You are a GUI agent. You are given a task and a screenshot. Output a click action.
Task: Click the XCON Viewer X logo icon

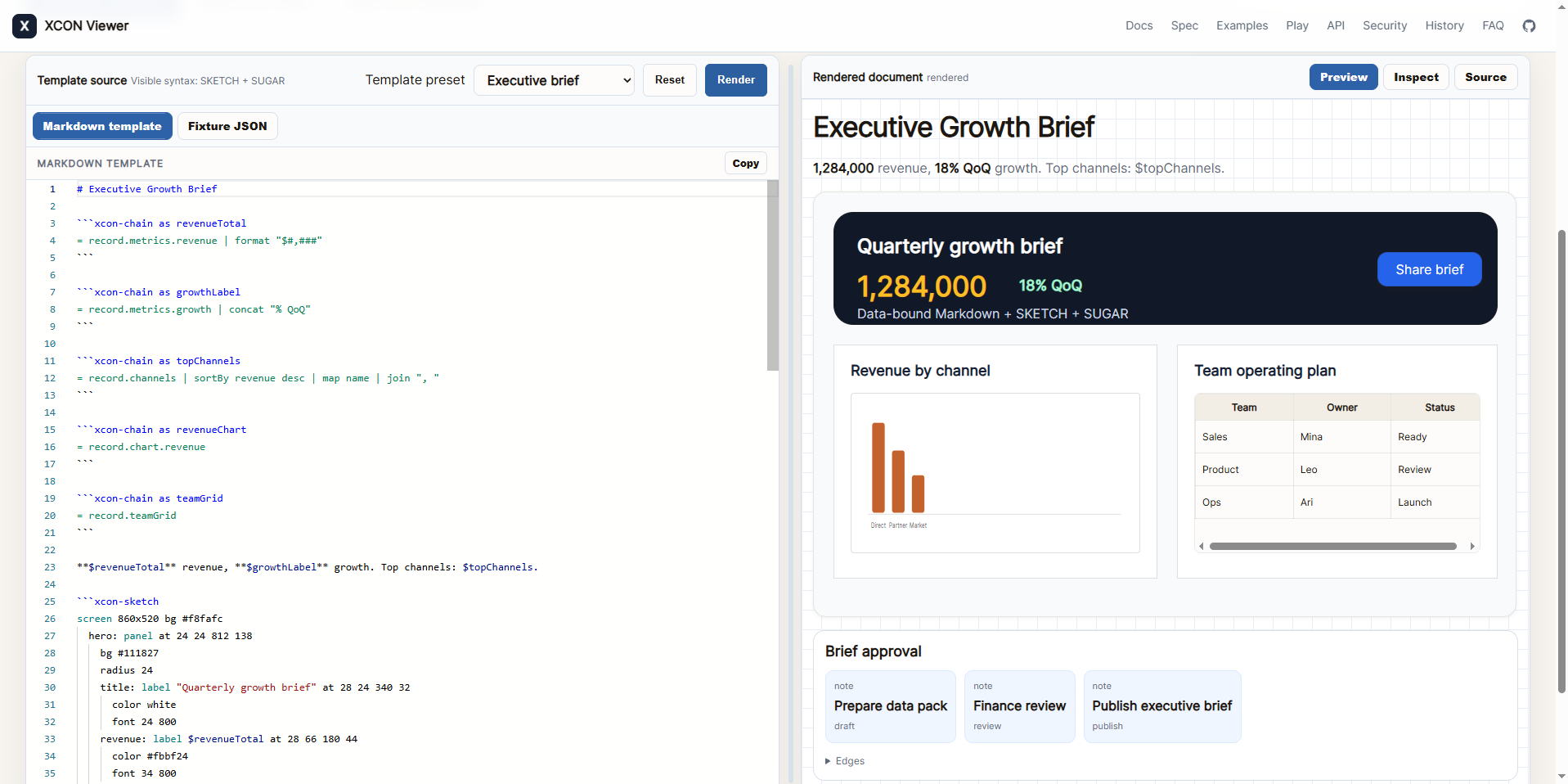(x=25, y=26)
